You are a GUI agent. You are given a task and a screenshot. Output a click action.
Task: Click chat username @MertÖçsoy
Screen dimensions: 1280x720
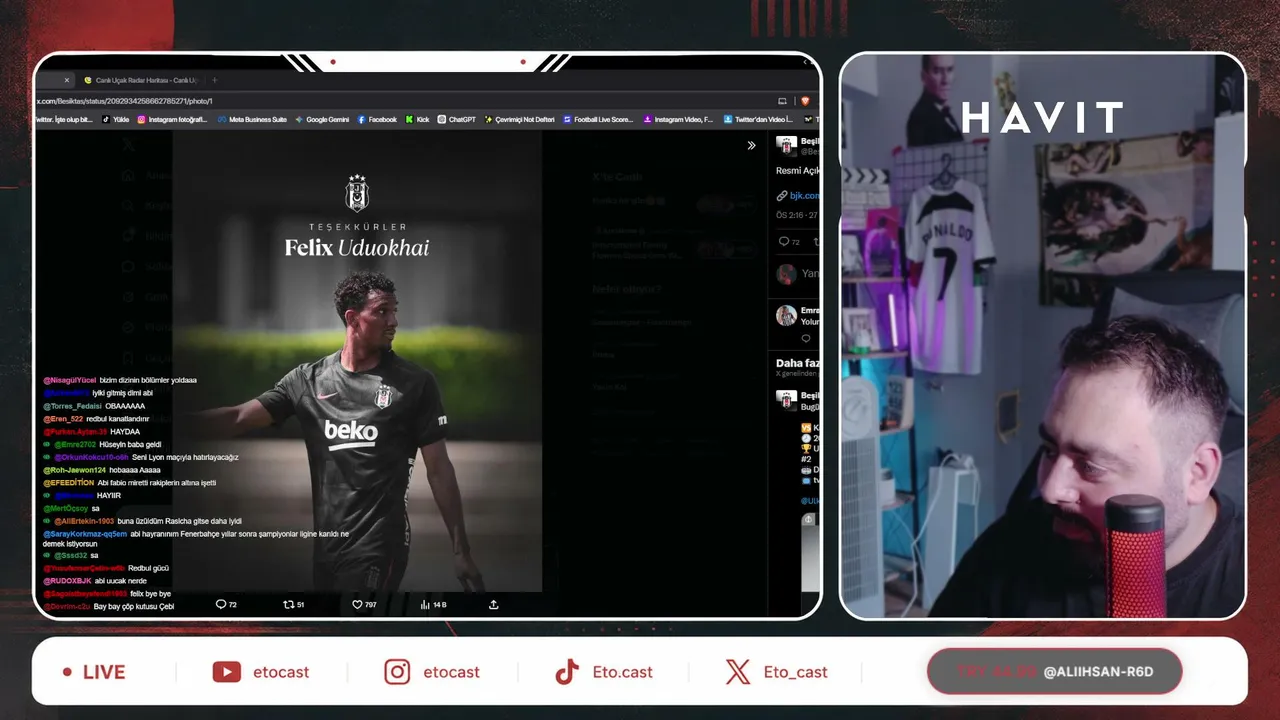coord(65,508)
